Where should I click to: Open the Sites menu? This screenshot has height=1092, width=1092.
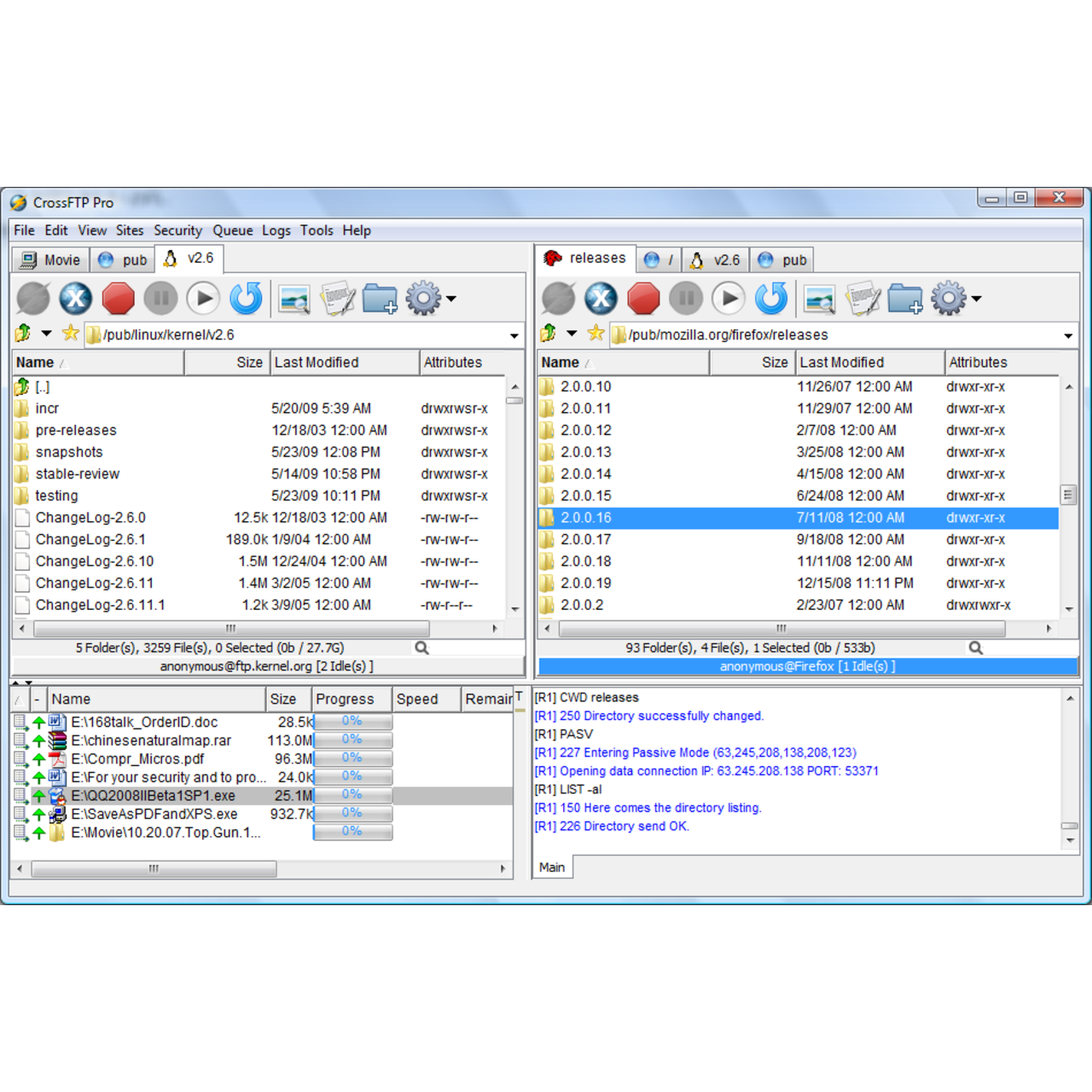(x=130, y=230)
